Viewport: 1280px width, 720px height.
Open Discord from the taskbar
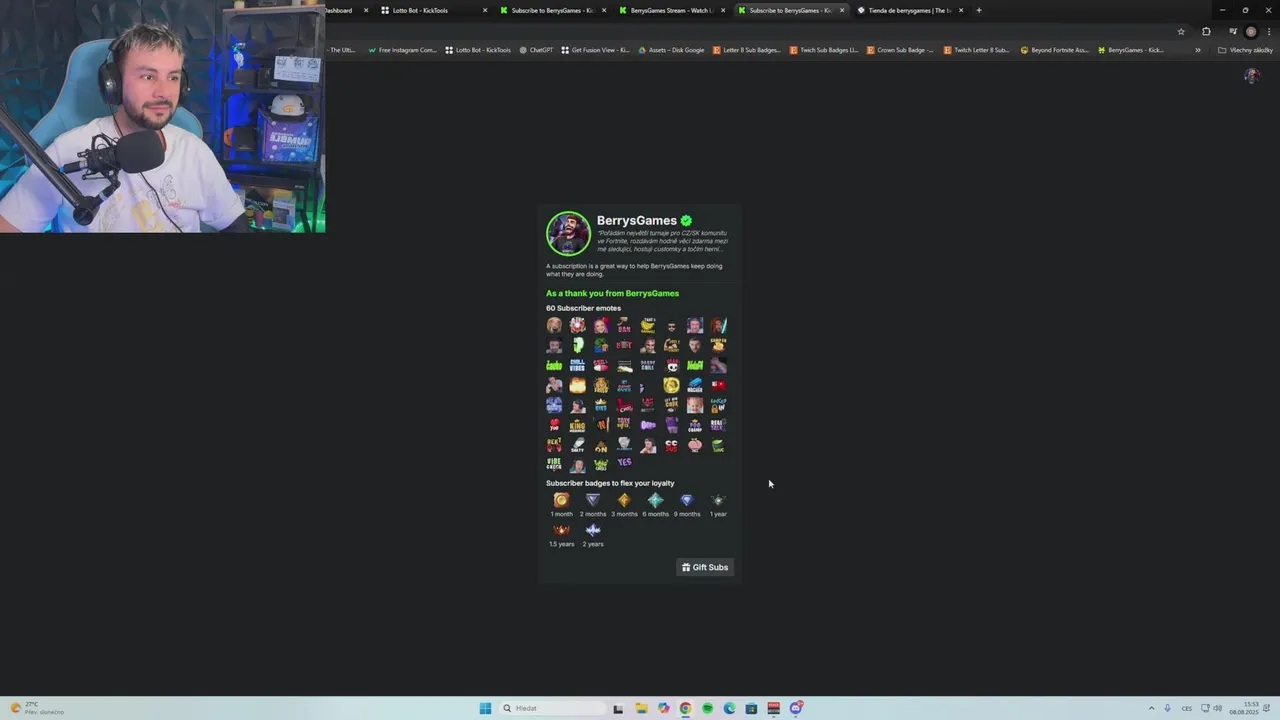pyautogui.click(x=796, y=708)
